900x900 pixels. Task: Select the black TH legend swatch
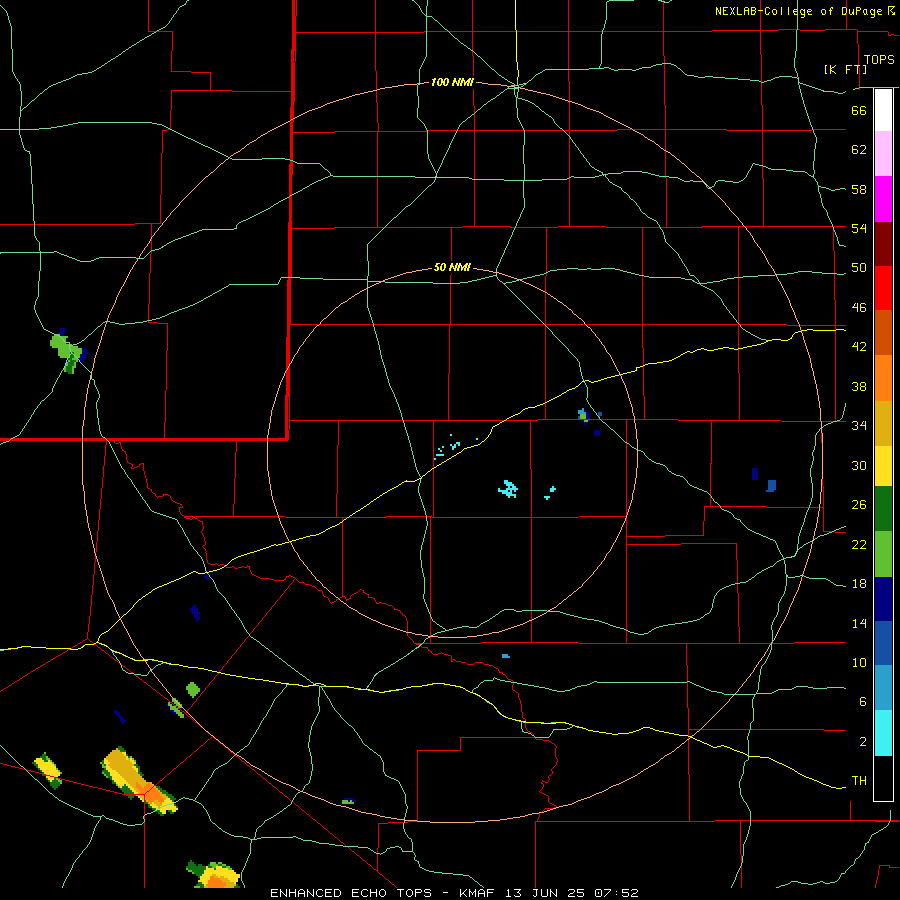883,778
